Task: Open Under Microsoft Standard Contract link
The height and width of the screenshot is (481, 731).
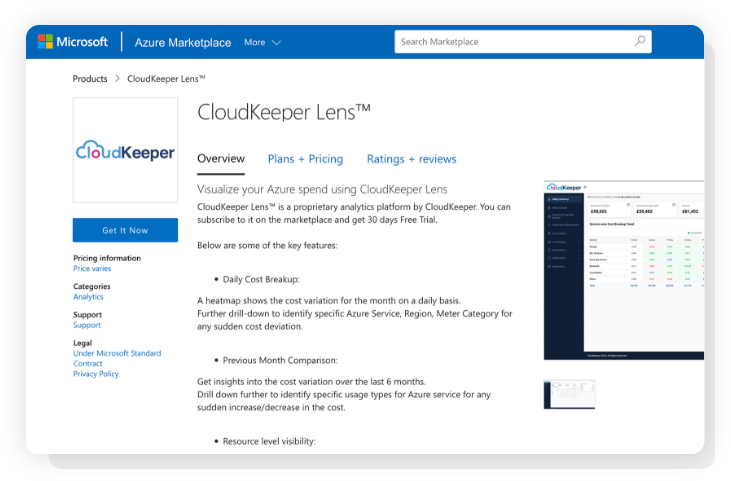Action: (x=117, y=358)
